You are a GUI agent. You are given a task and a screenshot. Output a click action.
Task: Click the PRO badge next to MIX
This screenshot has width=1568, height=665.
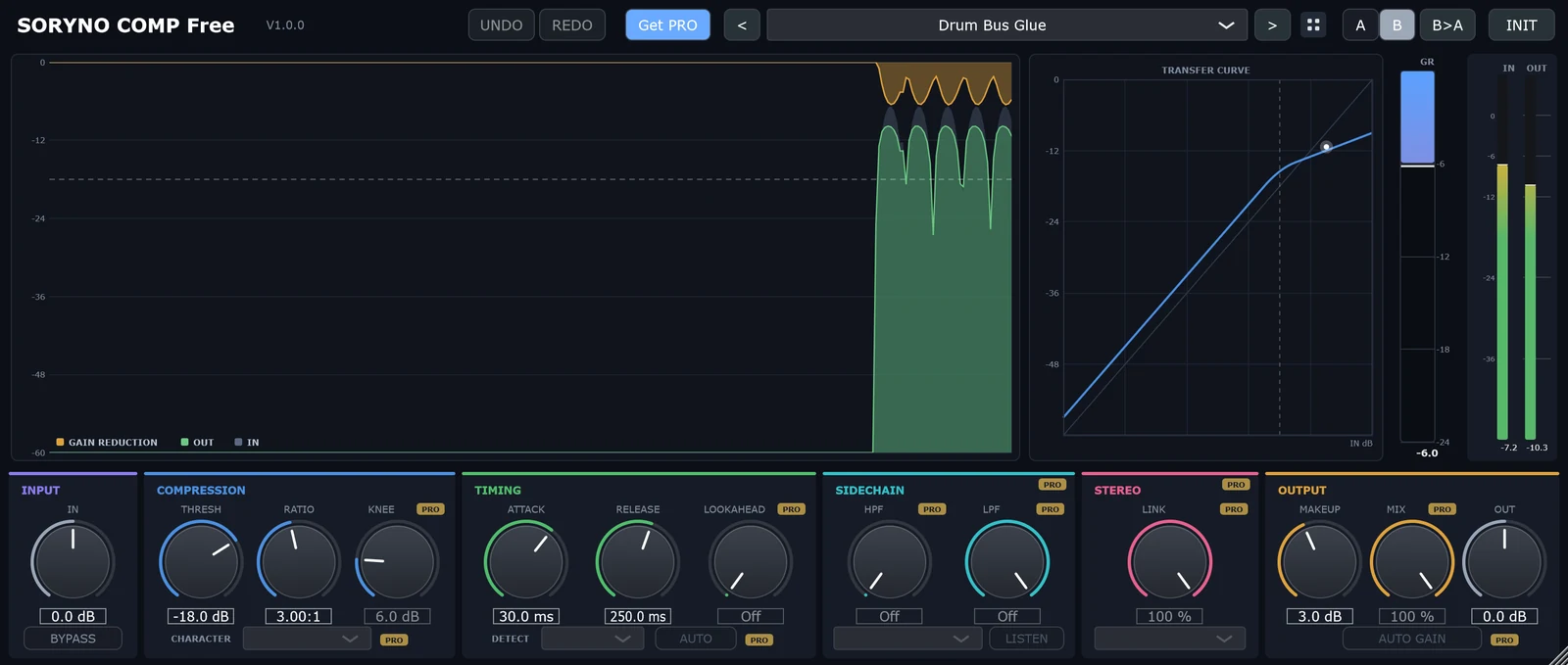tap(1442, 509)
